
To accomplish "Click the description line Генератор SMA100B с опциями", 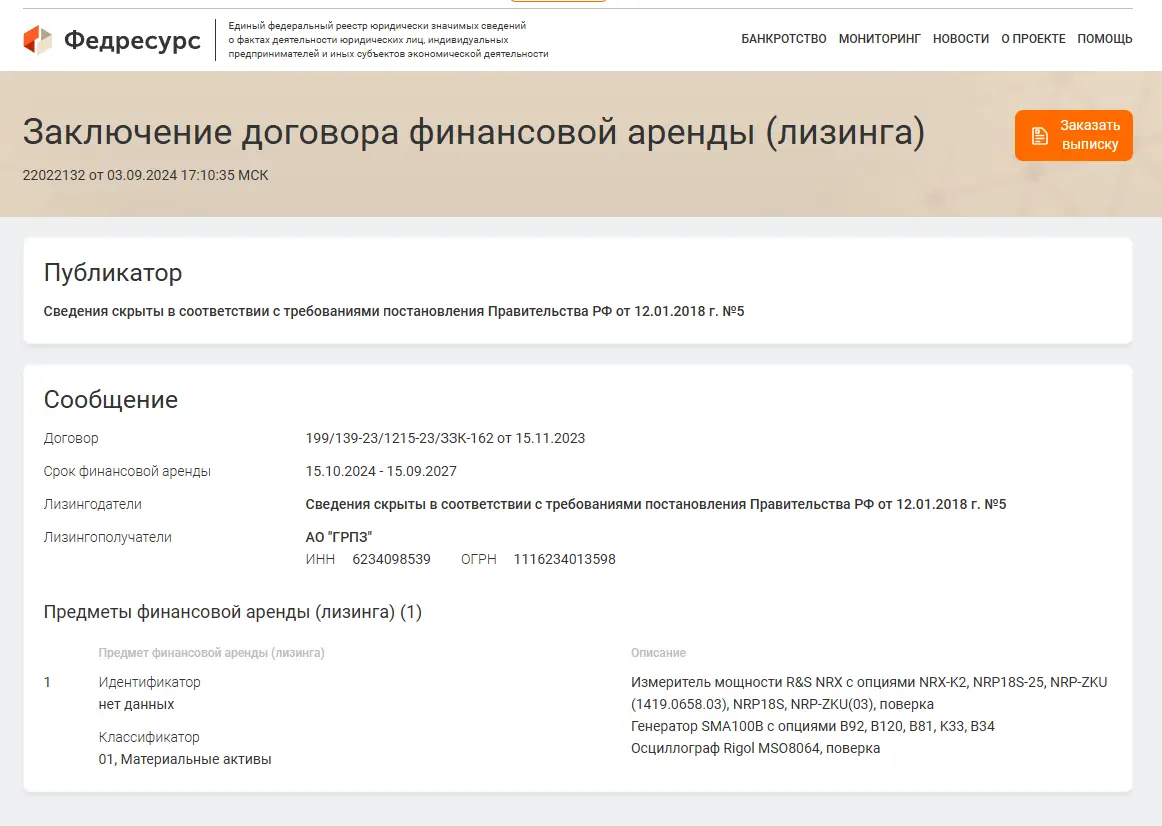I will pyautogui.click(x=813, y=726).
